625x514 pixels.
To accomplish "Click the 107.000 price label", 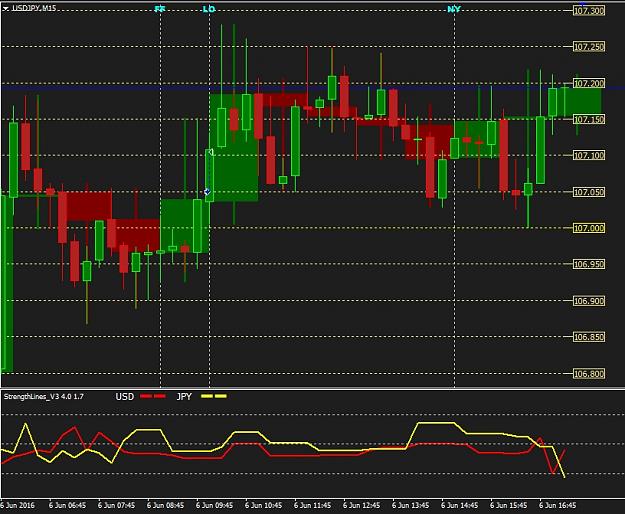I will 589,228.
